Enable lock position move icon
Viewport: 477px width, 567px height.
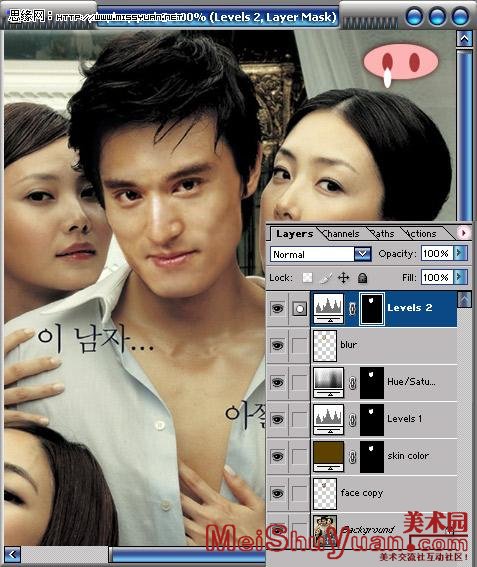344,278
